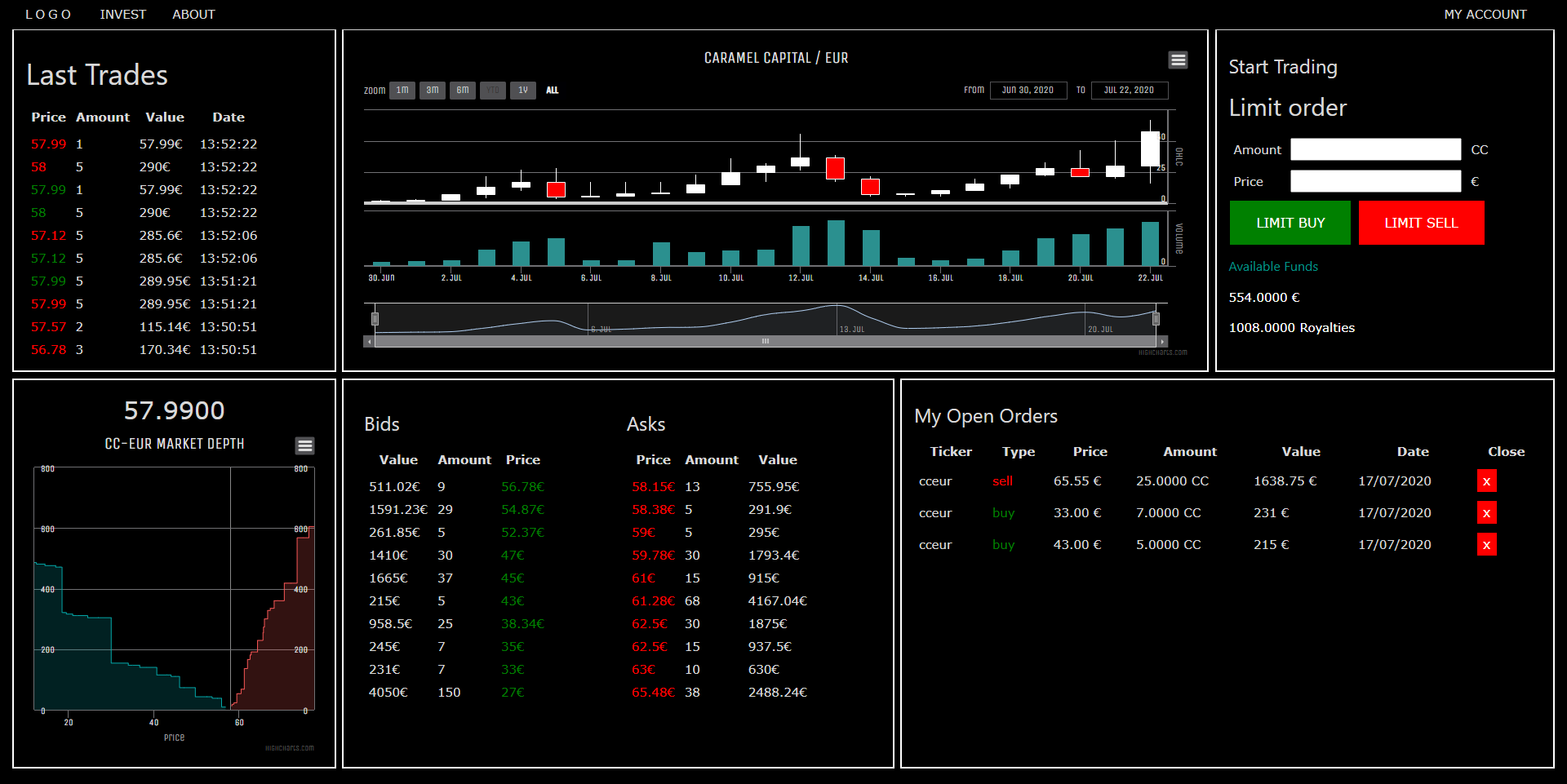Image resolution: width=1567 pixels, height=784 pixels.
Task: Set chart zoom to 6m
Action: click(x=463, y=91)
